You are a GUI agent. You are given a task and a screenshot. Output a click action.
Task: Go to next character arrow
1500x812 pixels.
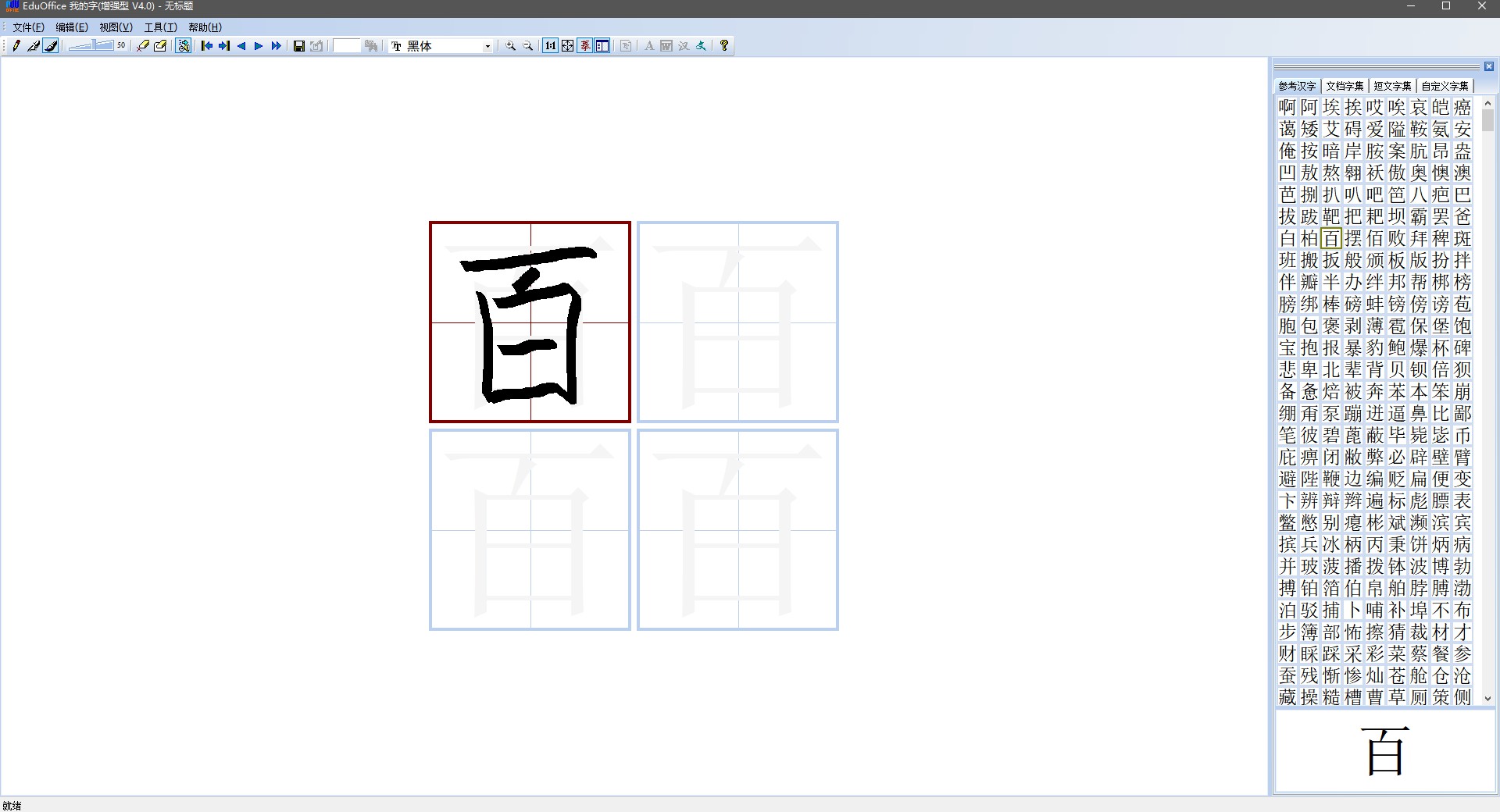coord(259,46)
